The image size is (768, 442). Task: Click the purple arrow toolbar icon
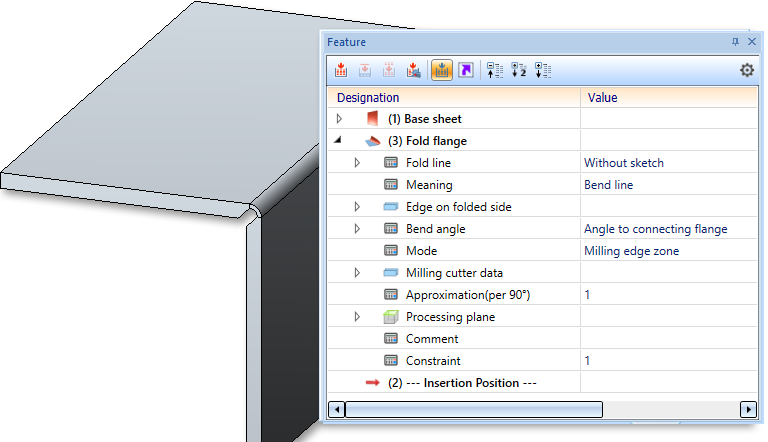coord(466,70)
